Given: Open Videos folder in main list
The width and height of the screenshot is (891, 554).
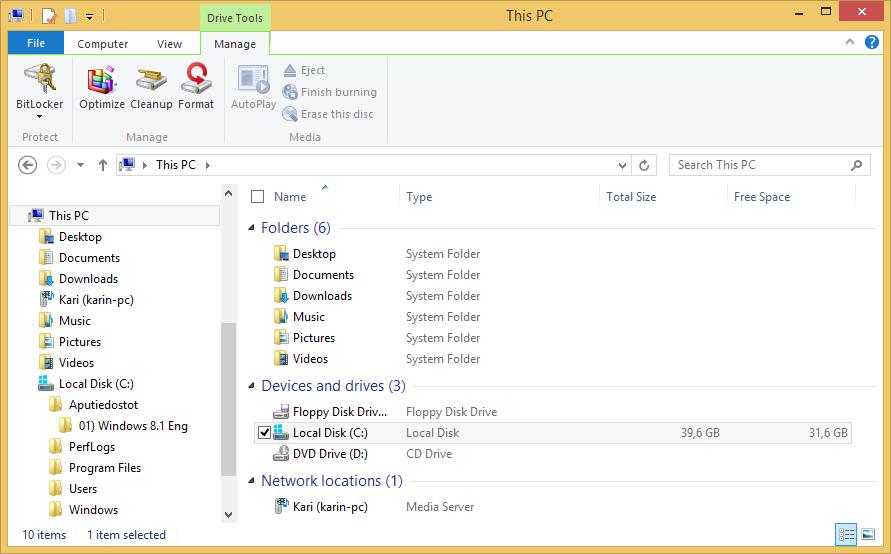Looking at the screenshot, I should [x=301, y=359].
